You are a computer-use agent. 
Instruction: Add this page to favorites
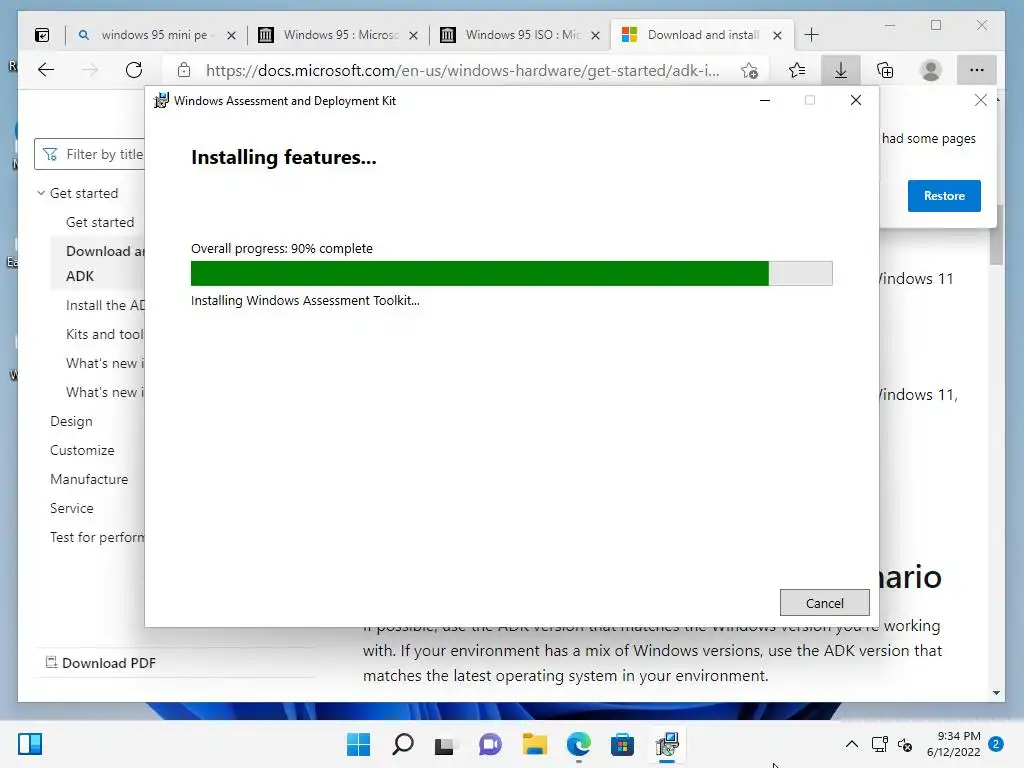(x=750, y=71)
